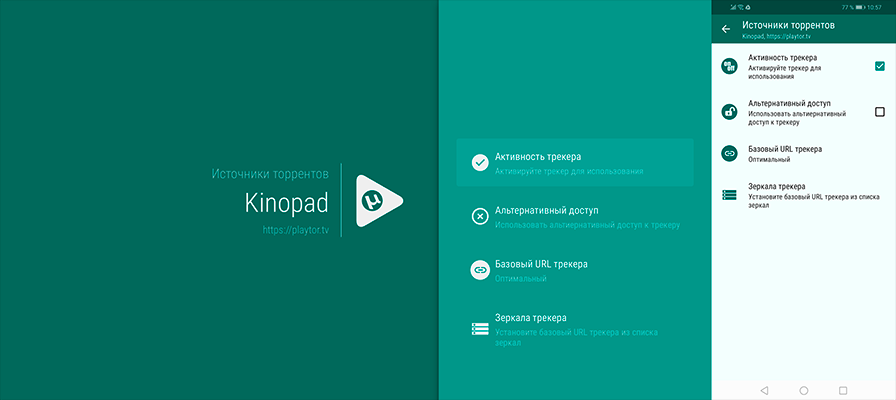Click the https://playtor.tv link under Kinopad
The height and width of the screenshot is (400, 896).
[295, 230]
